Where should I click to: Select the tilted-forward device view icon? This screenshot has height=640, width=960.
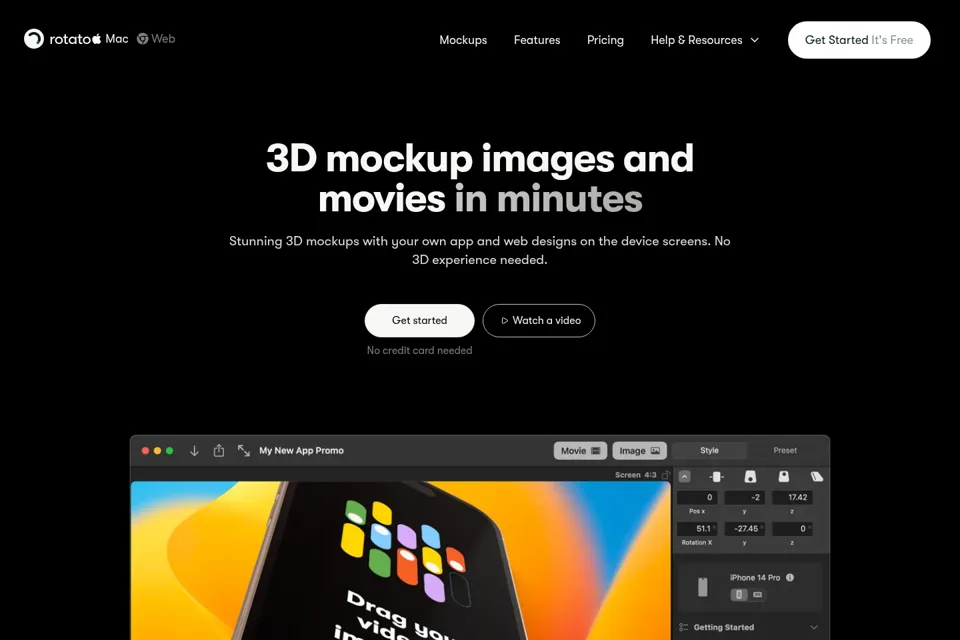coord(784,476)
